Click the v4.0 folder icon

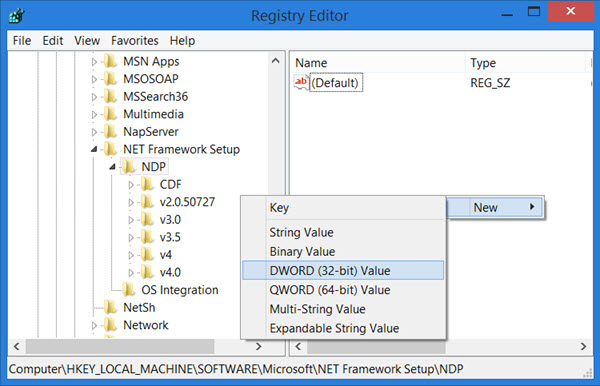tap(147, 272)
